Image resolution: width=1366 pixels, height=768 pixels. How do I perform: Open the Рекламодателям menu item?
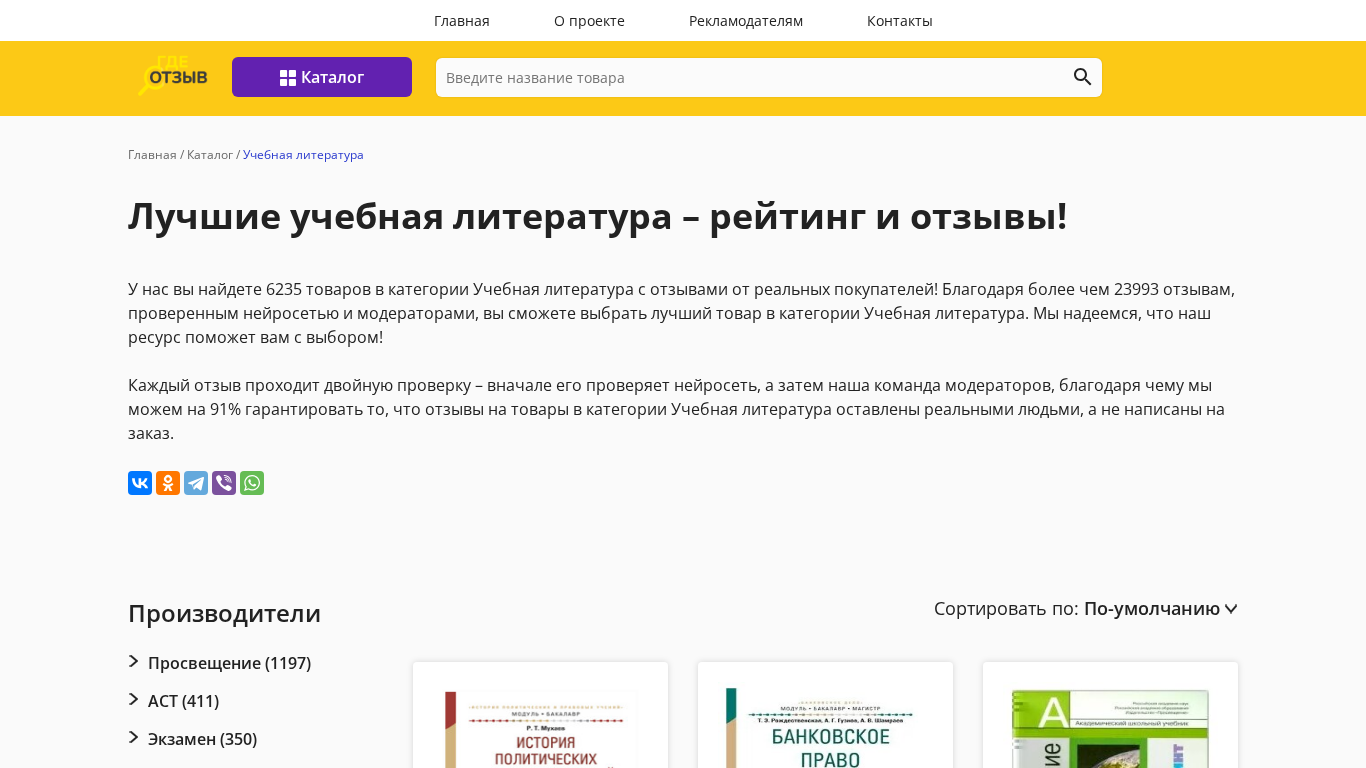(746, 21)
